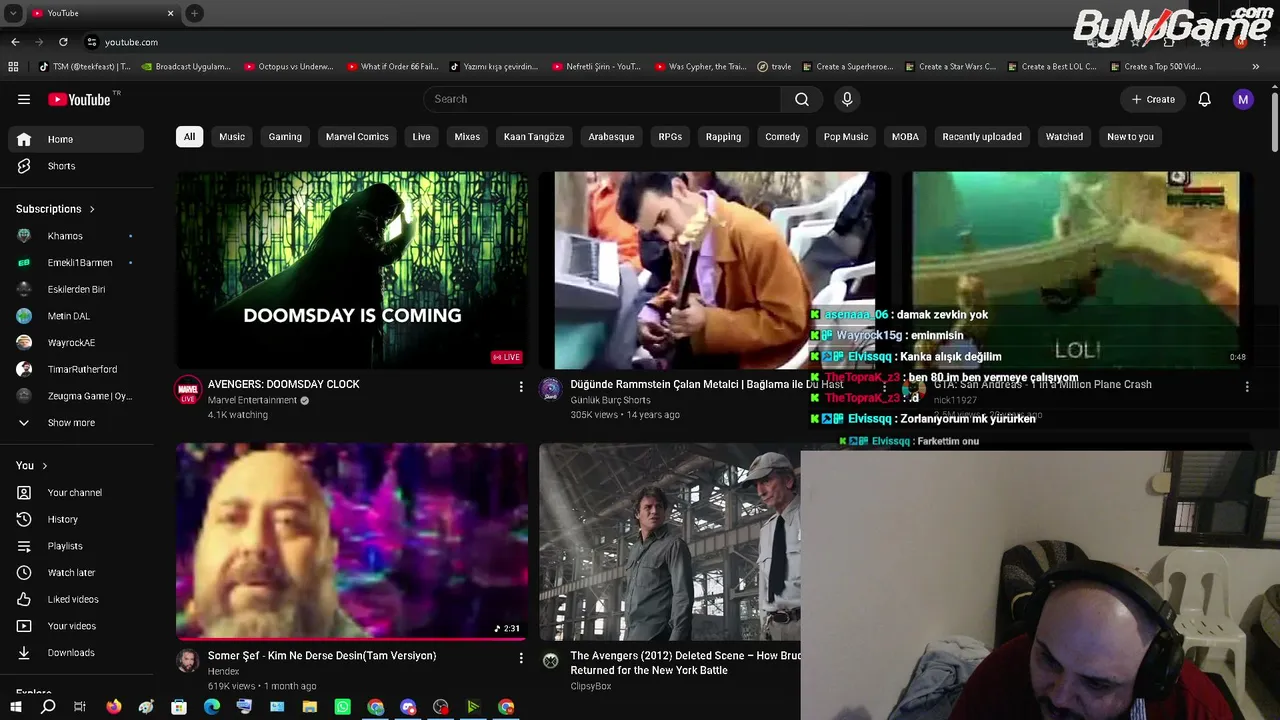This screenshot has height=720, width=1280.
Task: Select the Arabesque filter chip
Action: pos(611,137)
